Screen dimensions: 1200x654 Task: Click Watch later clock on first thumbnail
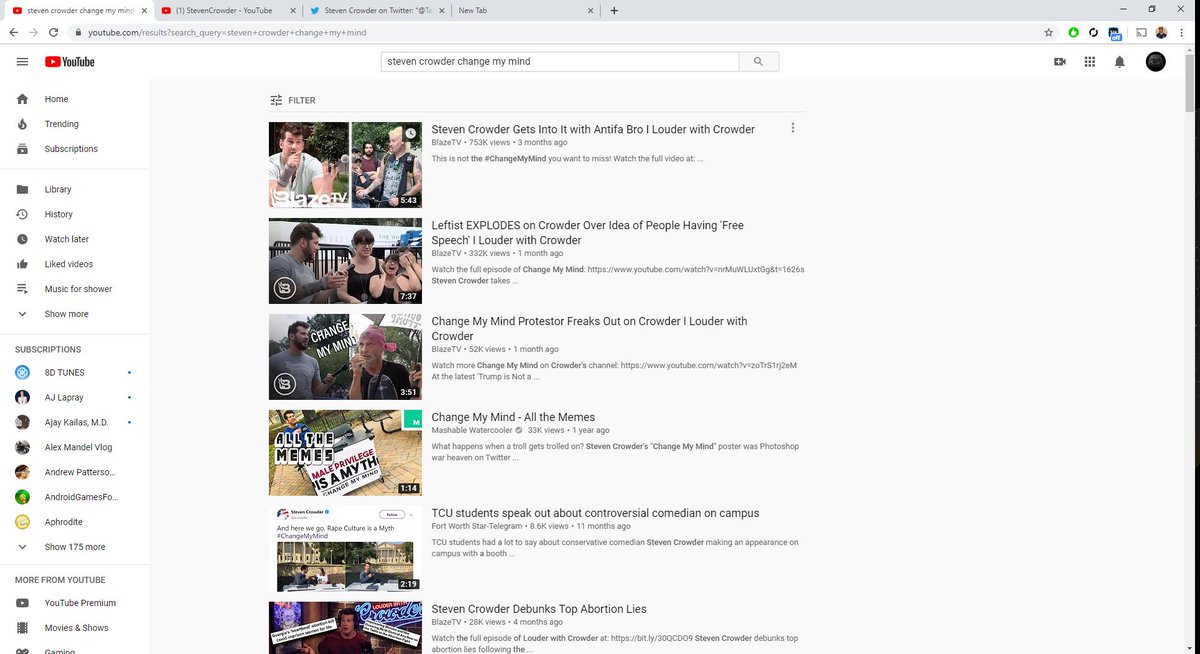click(x=411, y=133)
